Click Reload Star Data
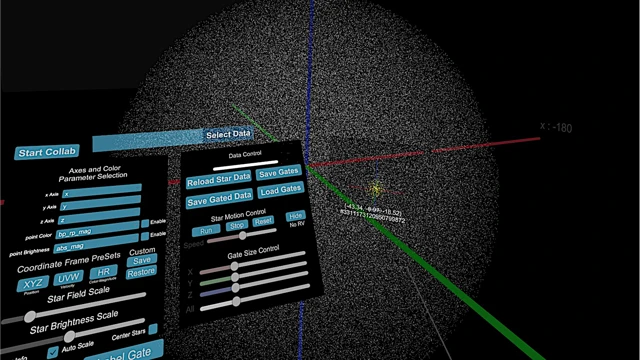Screen dimensions: 640x360 (x=219, y=179)
